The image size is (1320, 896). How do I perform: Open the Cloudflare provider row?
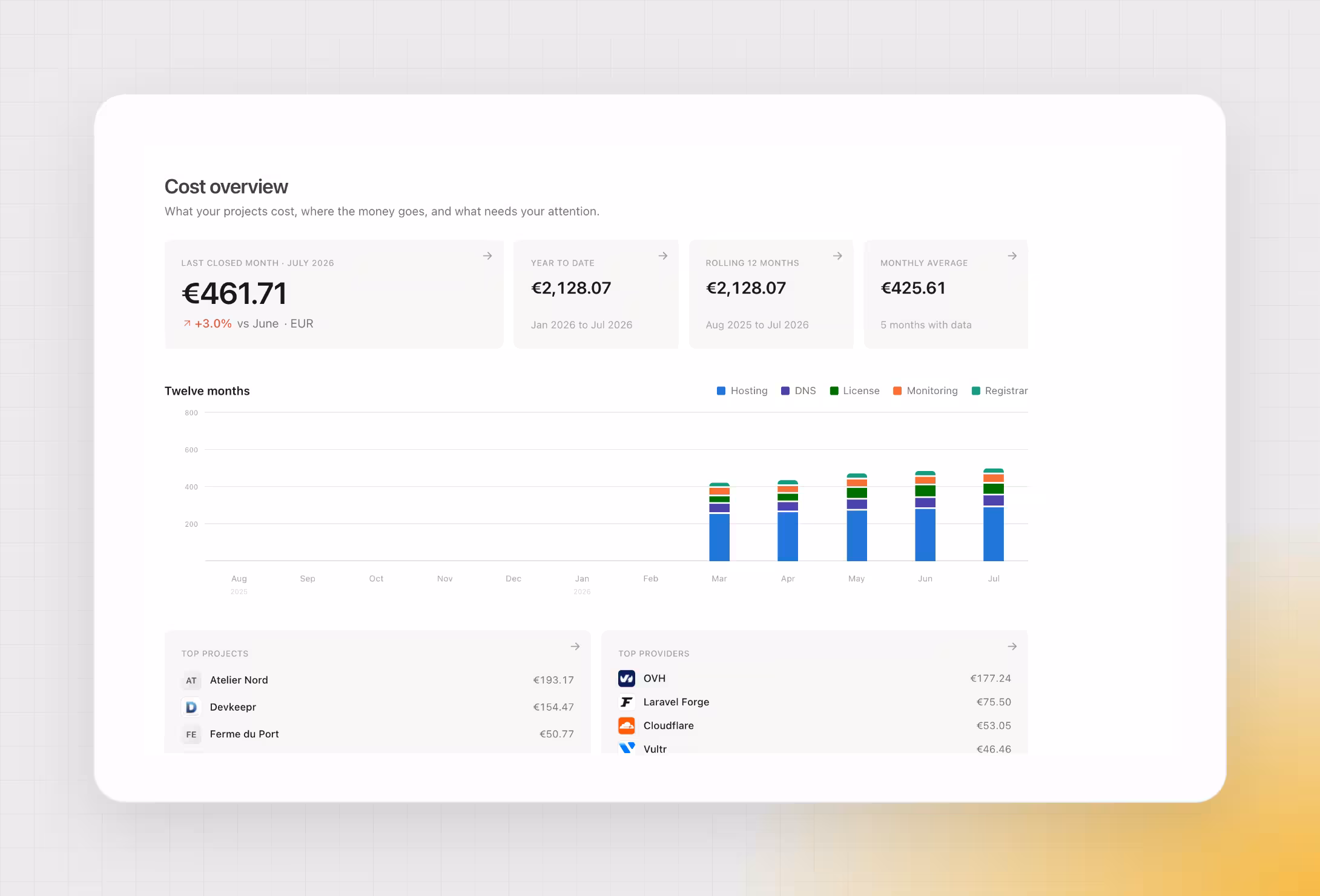click(814, 725)
